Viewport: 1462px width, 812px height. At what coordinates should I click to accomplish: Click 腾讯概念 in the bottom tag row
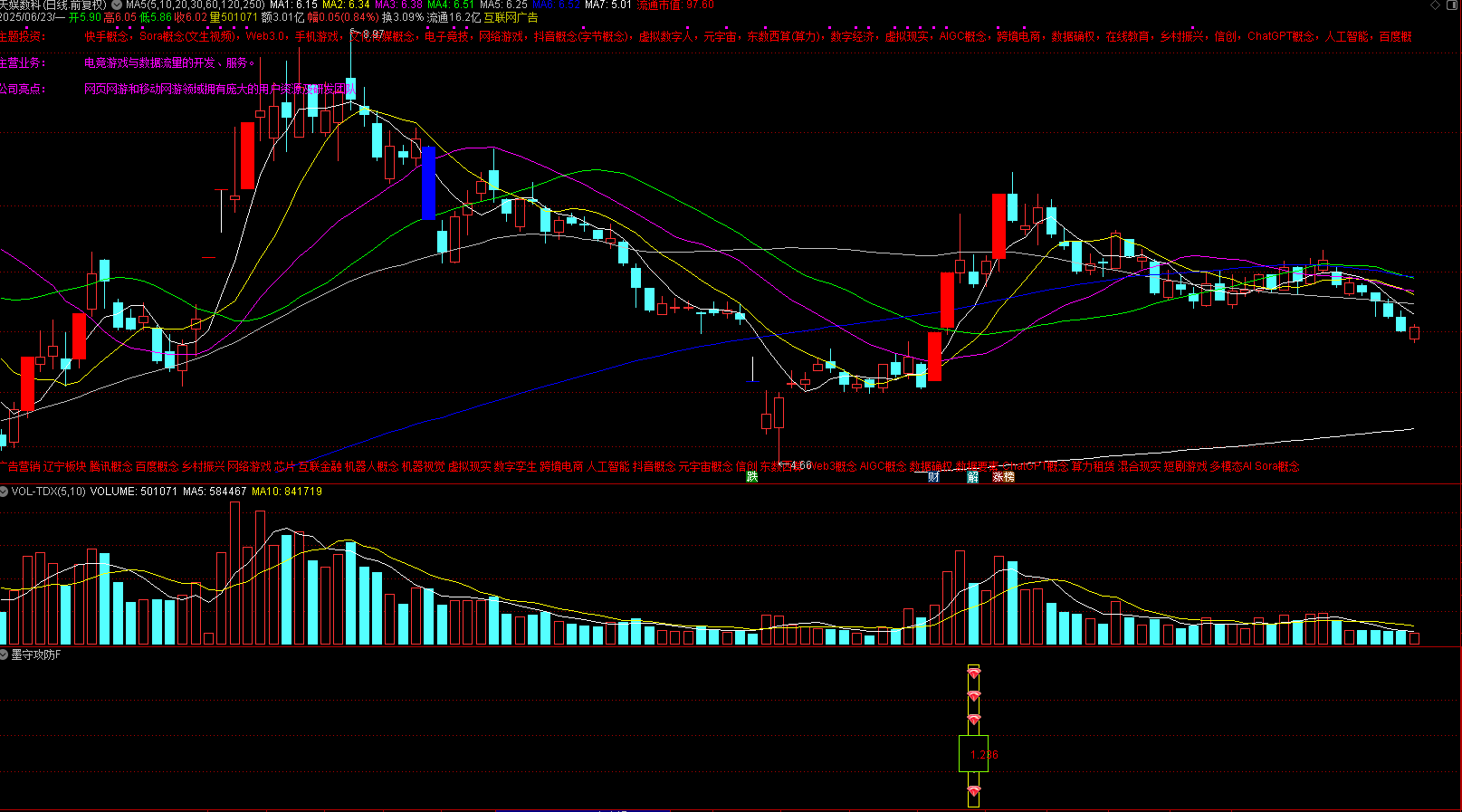[x=110, y=467]
